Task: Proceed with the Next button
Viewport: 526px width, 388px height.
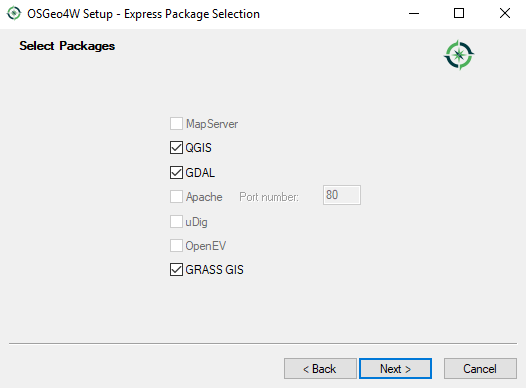Action: (396, 369)
